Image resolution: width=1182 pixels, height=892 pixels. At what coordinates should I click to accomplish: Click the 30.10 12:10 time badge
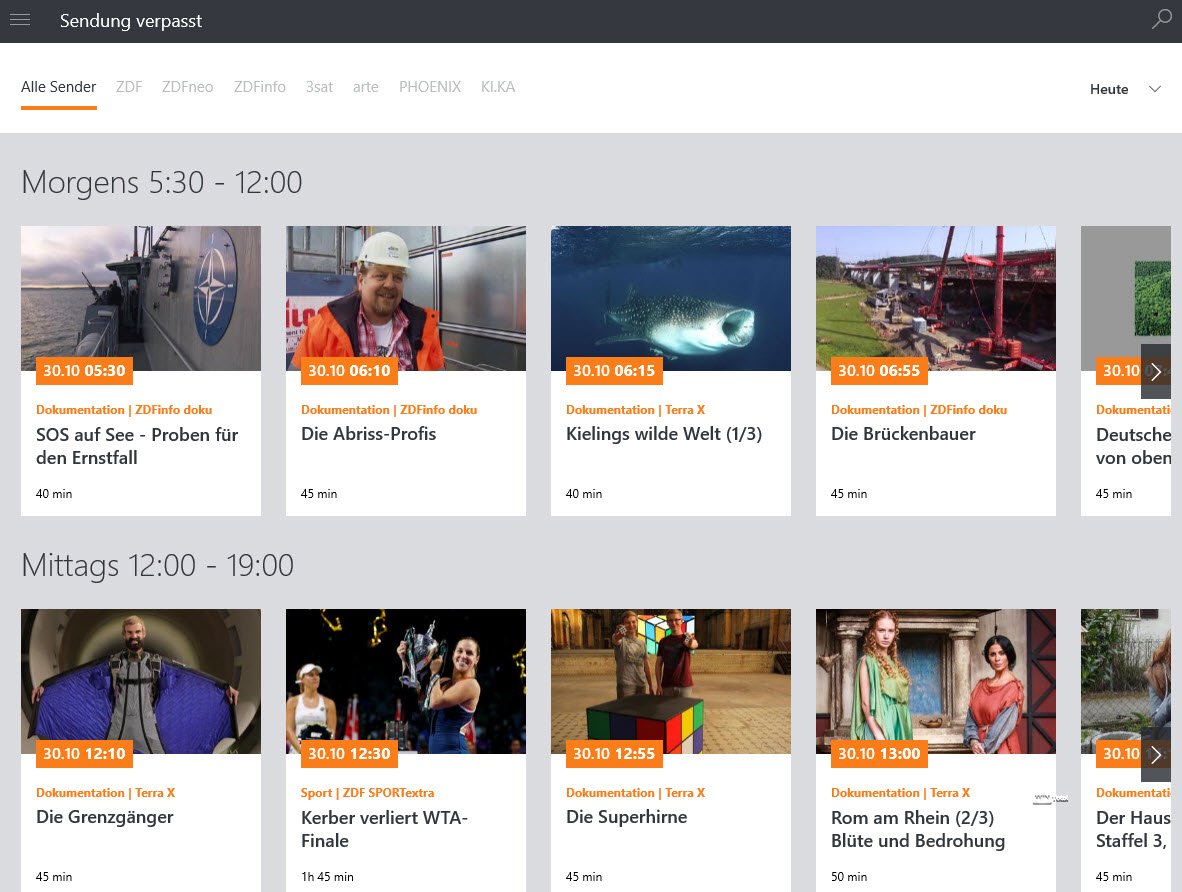click(84, 754)
